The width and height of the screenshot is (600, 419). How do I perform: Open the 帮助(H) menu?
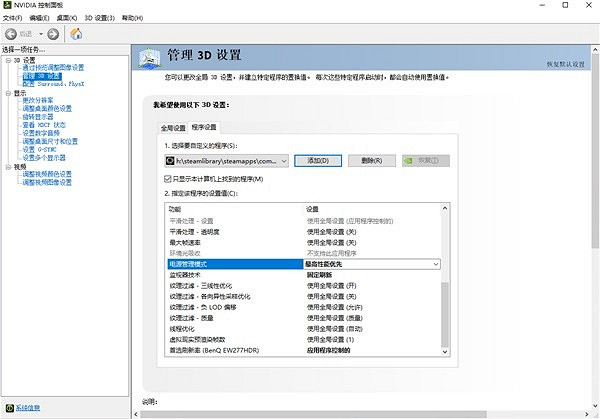pos(132,18)
